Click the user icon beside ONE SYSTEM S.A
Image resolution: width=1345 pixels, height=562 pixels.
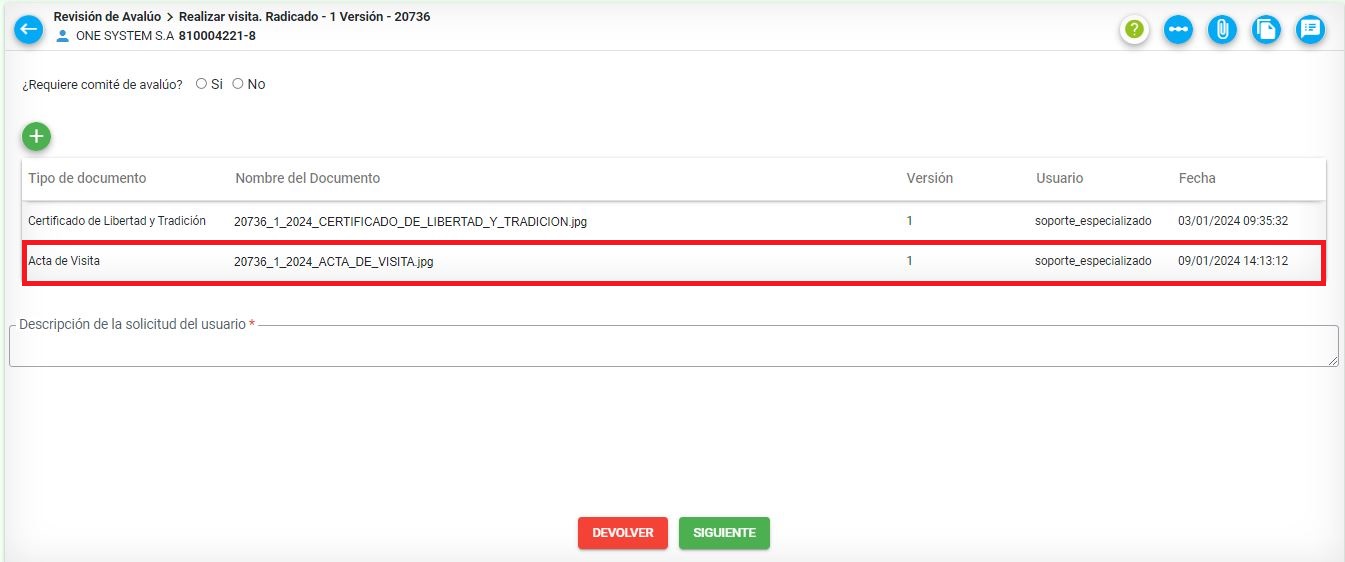[x=63, y=36]
